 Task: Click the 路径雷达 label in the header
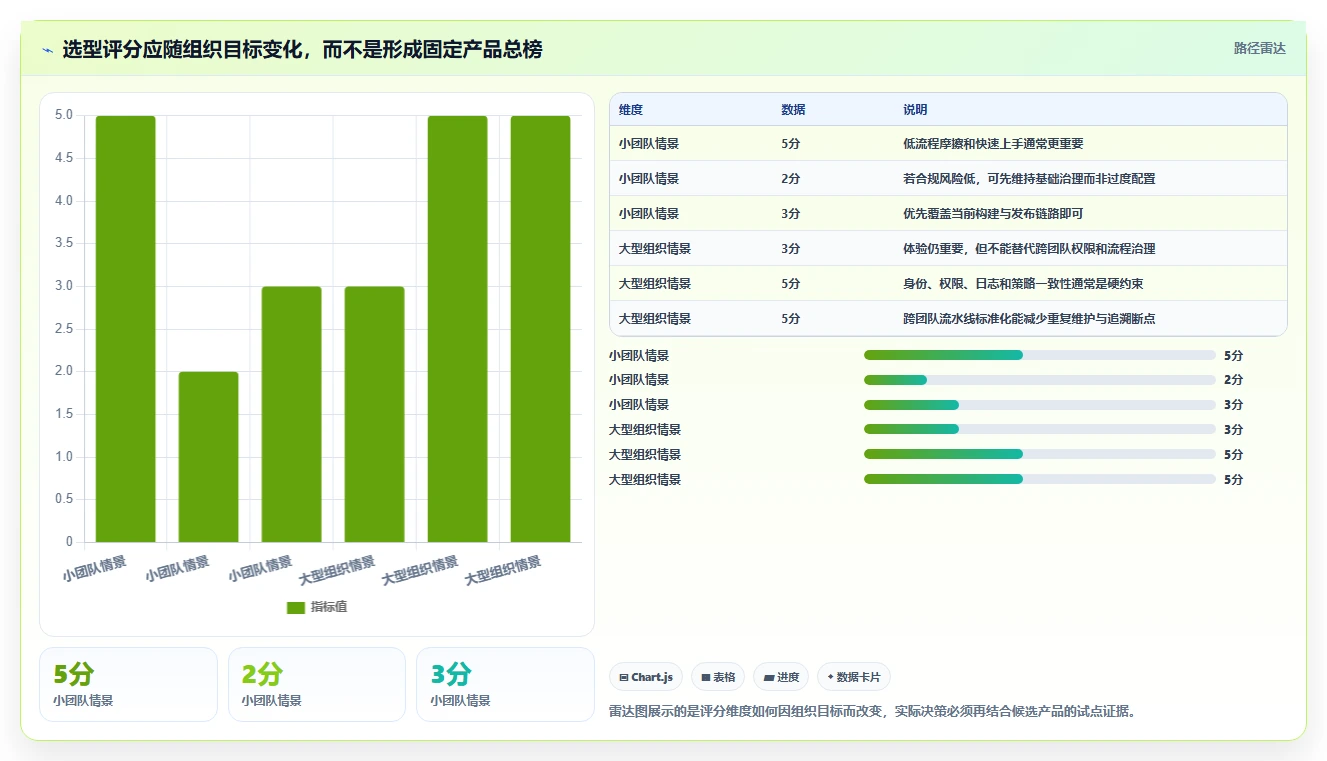[1259, 48]
